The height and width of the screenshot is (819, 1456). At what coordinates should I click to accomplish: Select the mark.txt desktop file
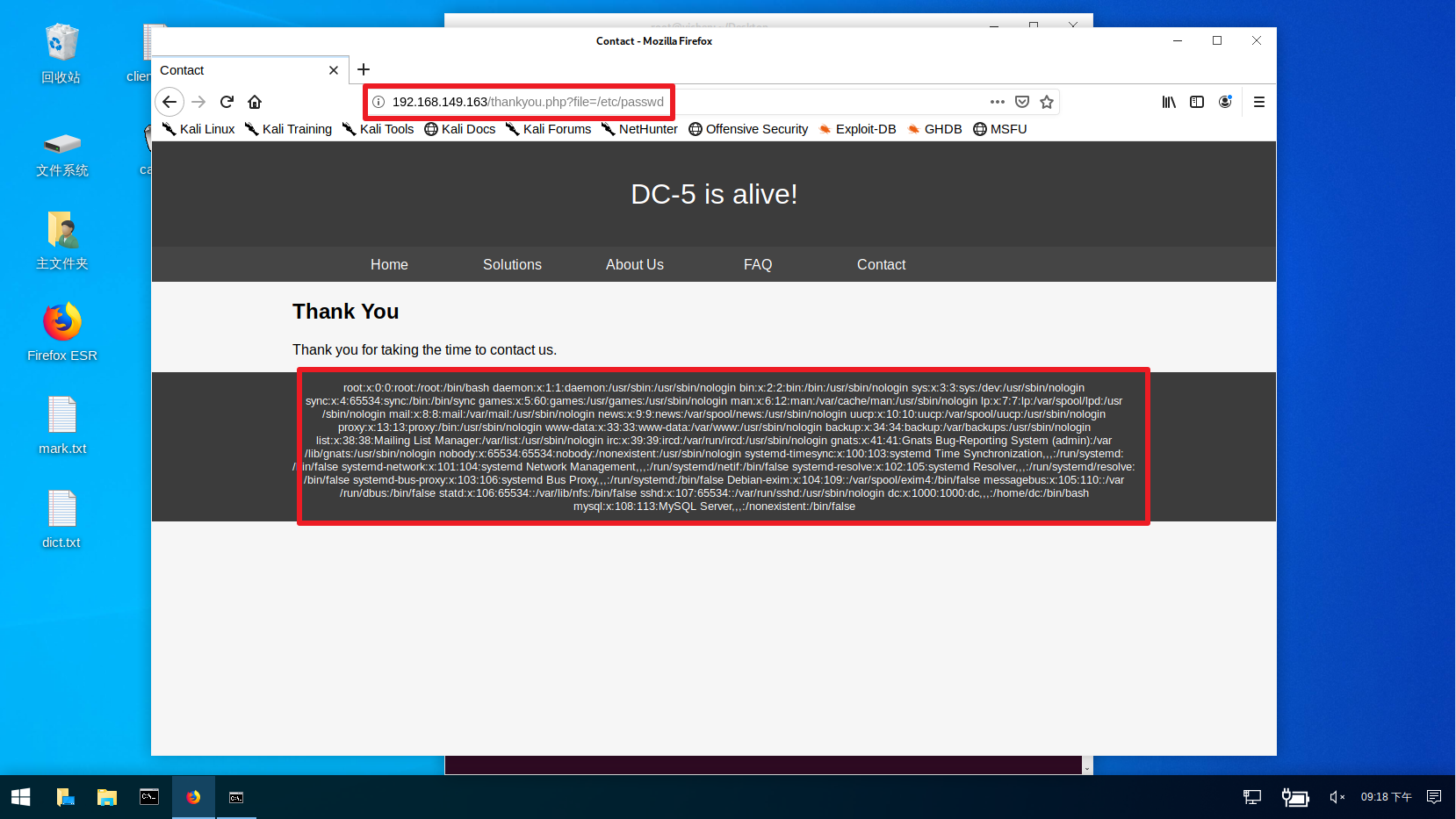62,426
